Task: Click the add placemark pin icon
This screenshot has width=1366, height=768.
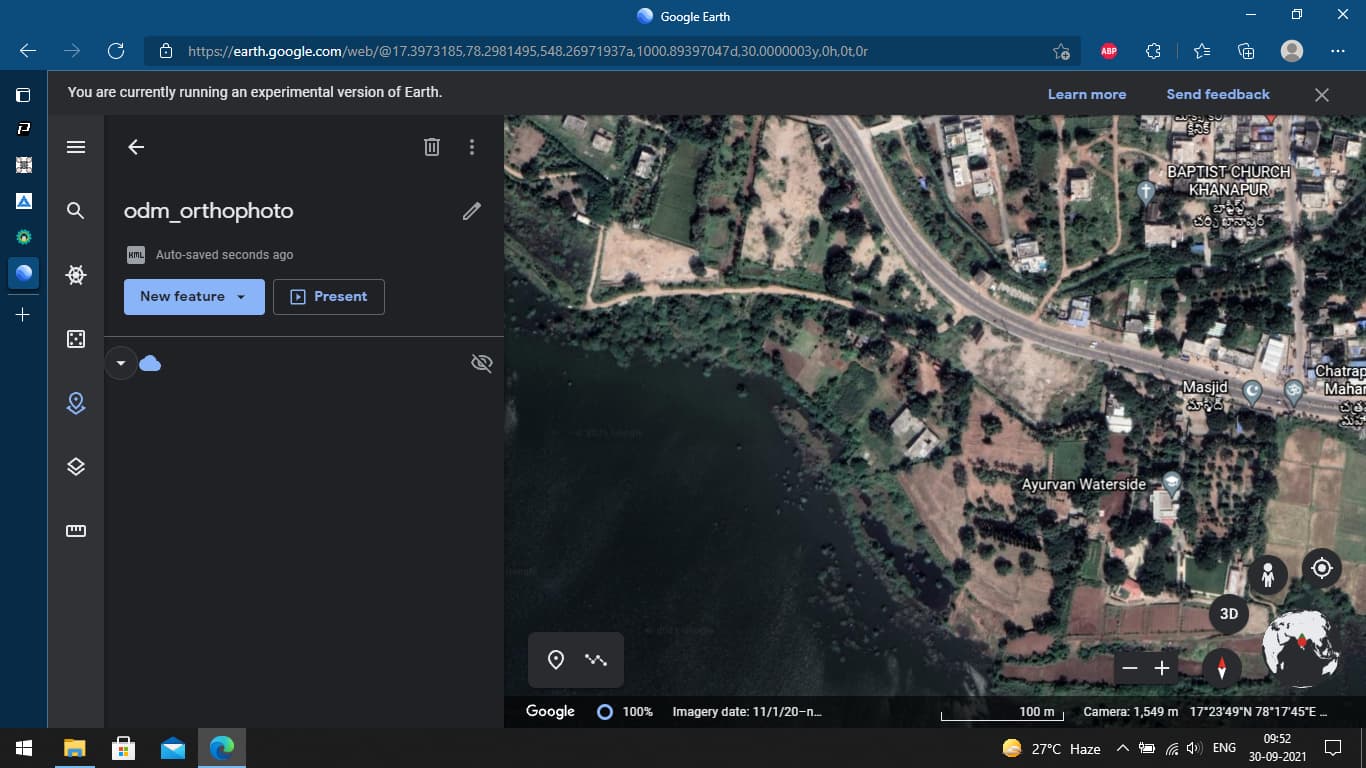Action: click(557, 659)
